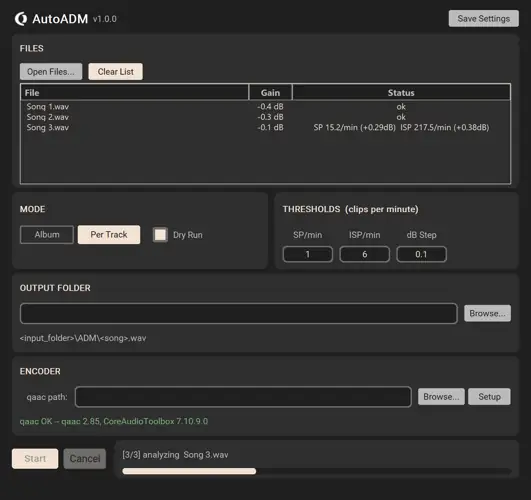This screenshot has height=500, width=531.
Task: Open files with Open Files button
Action: click(x=51, y=71)
